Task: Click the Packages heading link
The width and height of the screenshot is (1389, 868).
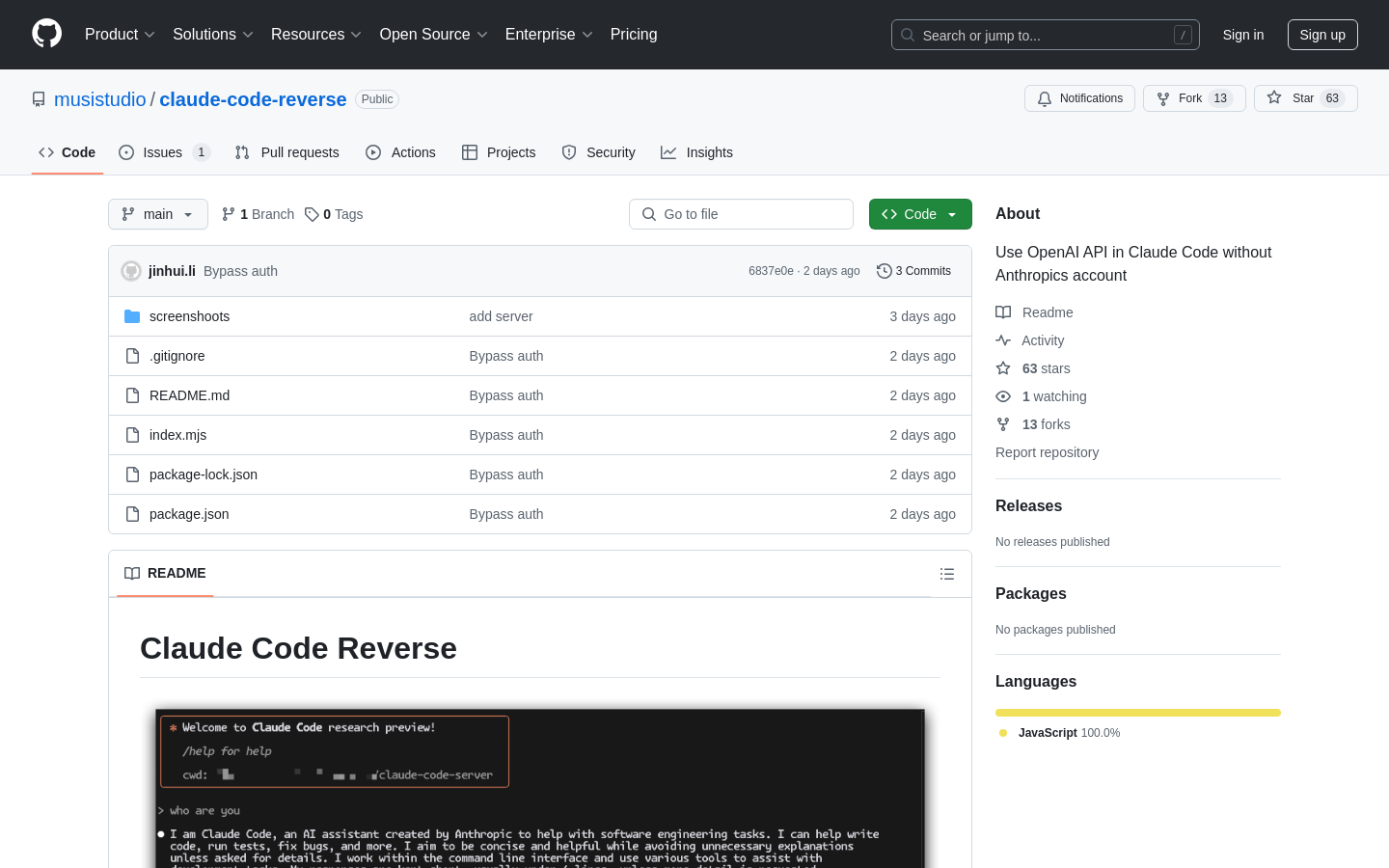Action: (1031, 594)
